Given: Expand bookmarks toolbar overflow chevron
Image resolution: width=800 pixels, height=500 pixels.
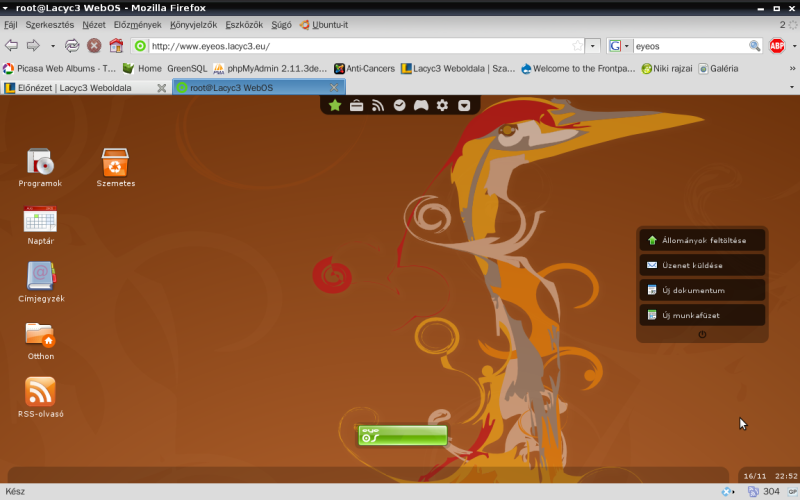Looking at the screenshot, I should [792, 68].
